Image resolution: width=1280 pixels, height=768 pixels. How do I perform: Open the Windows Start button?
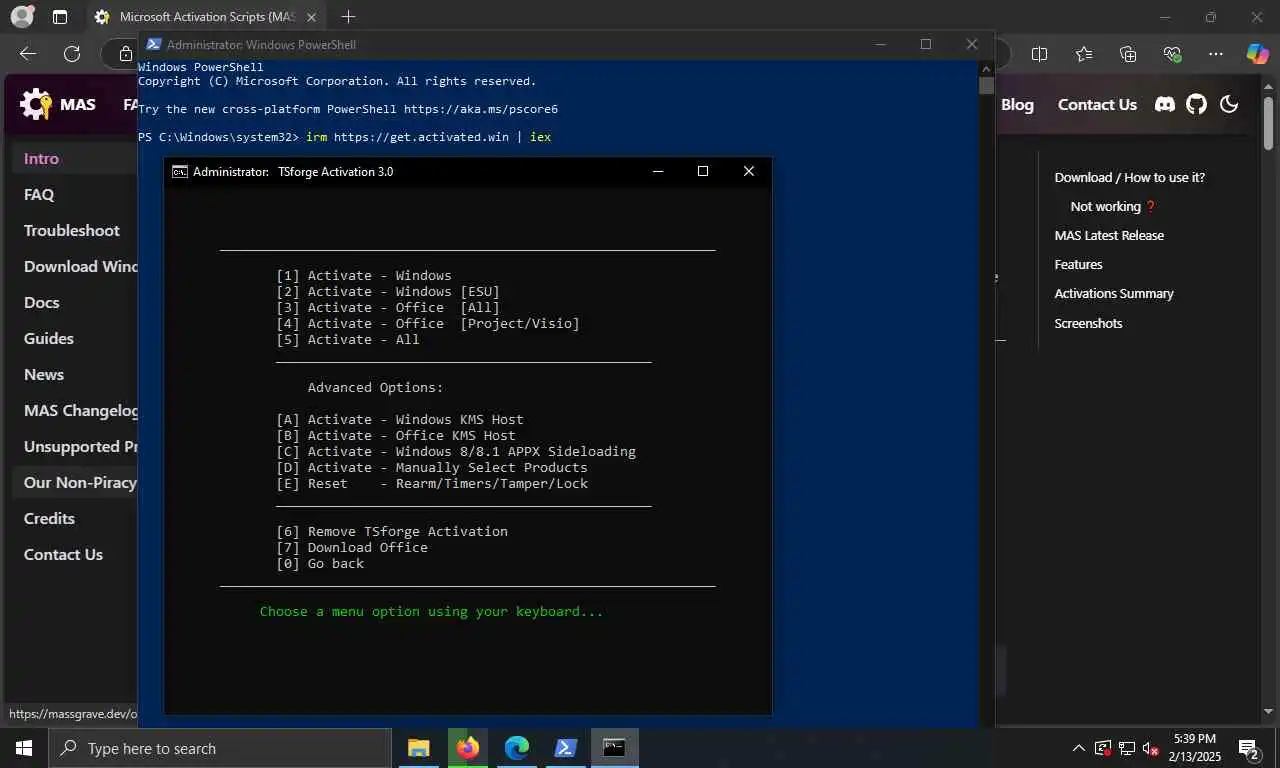(23, 748)
